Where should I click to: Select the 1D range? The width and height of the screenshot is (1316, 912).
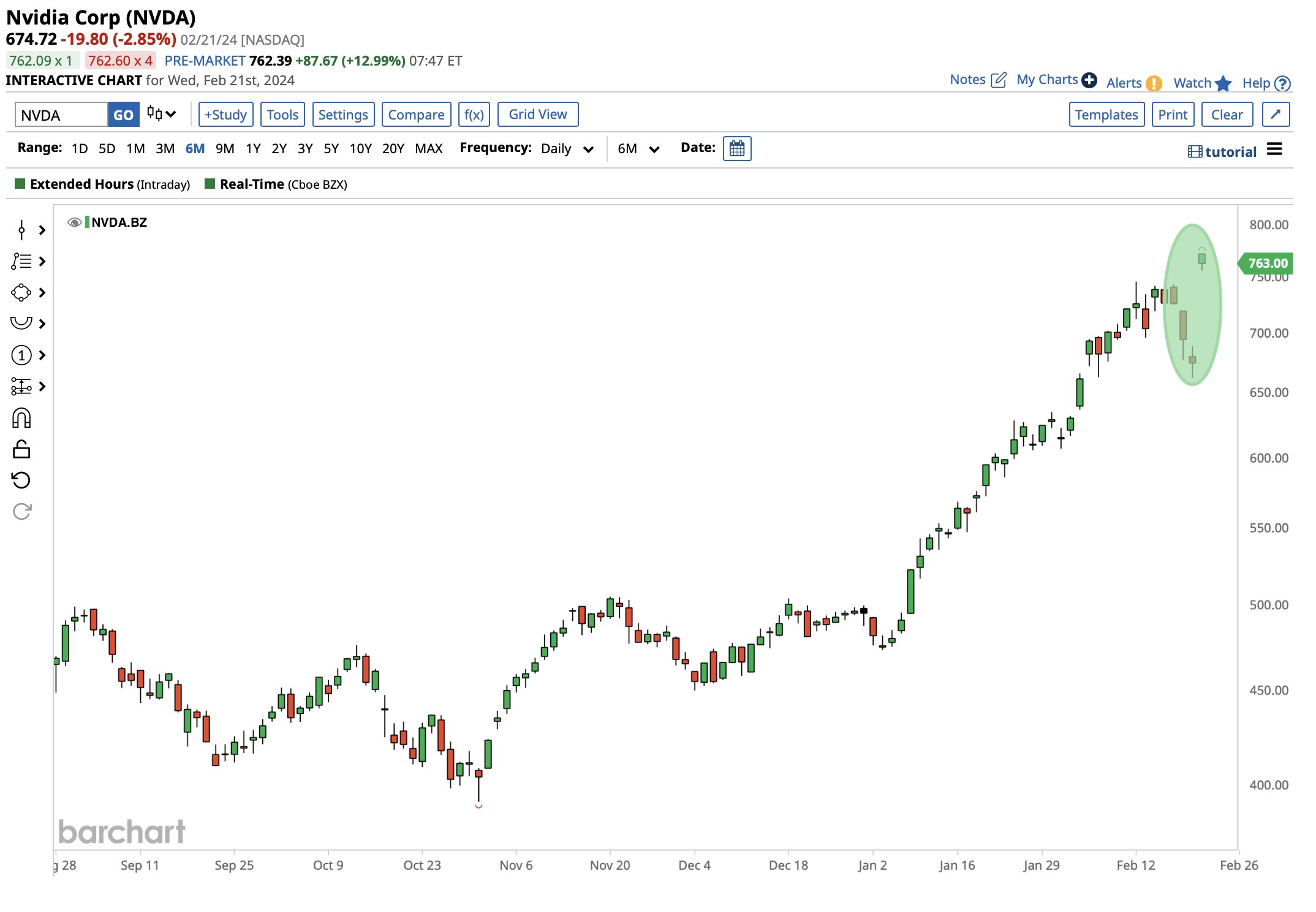pos(80,149)
